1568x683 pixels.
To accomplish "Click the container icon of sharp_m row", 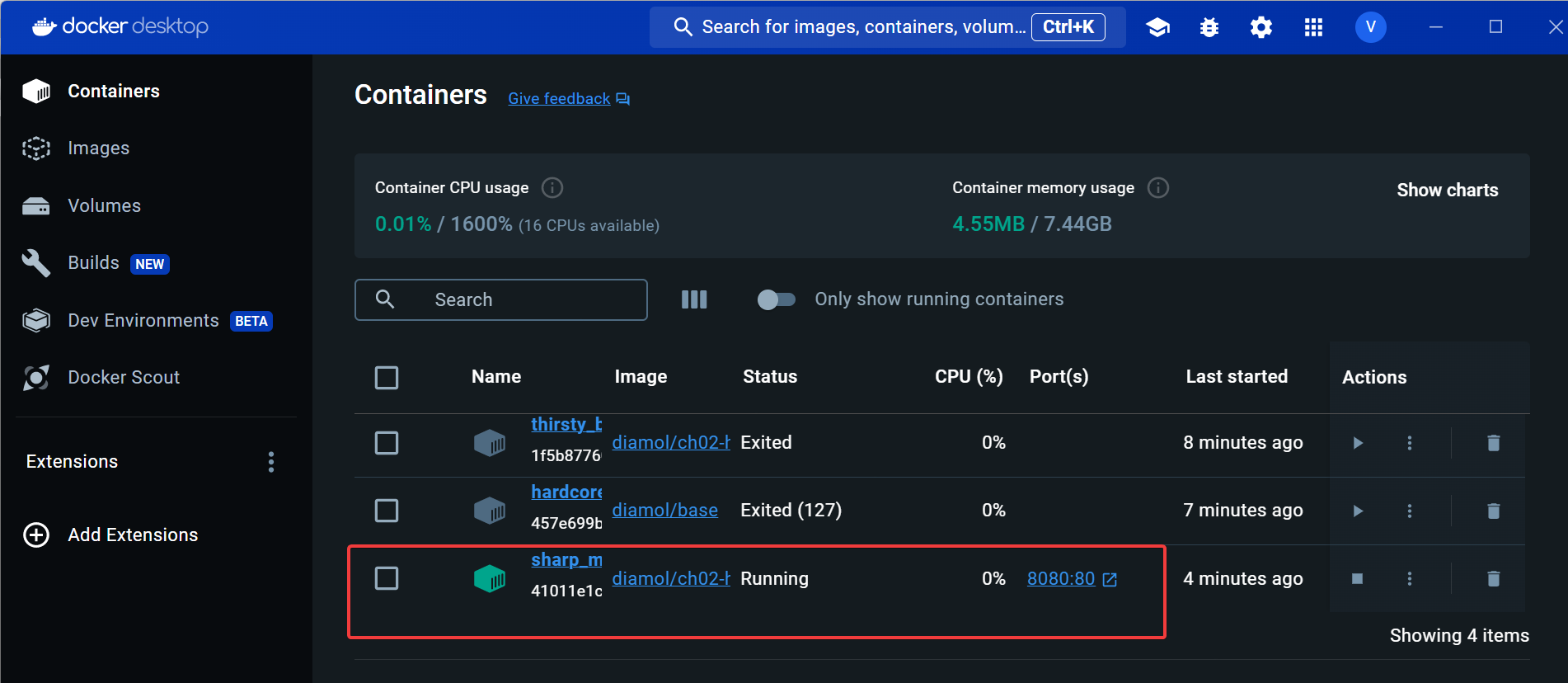I will point(490,578).
